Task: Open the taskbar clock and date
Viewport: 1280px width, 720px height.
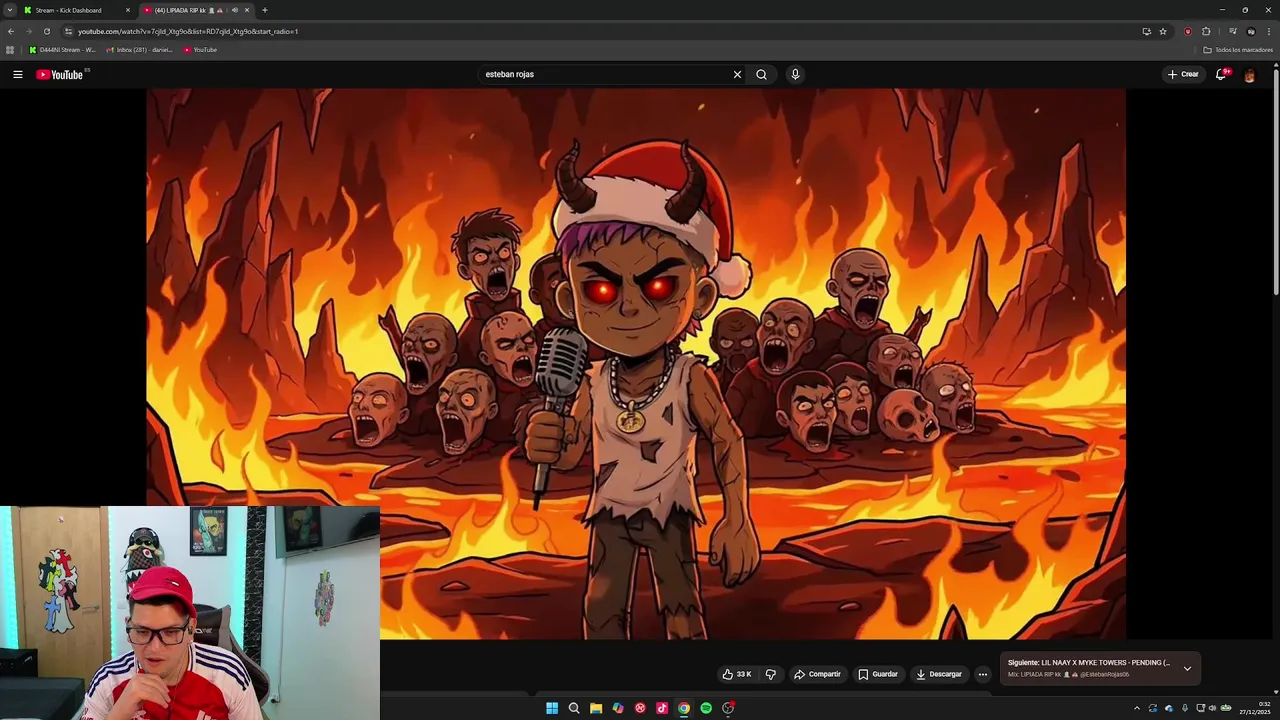Action: [x=1255, y=708]
